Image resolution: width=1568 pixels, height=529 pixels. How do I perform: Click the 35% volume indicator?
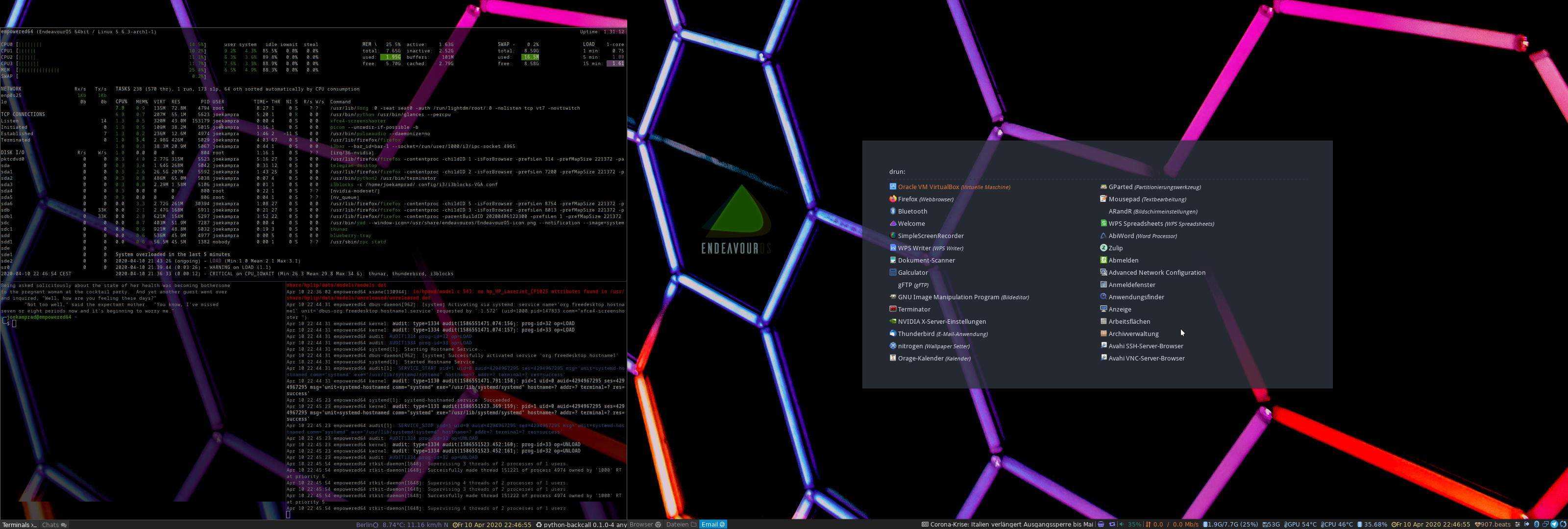1131,525
